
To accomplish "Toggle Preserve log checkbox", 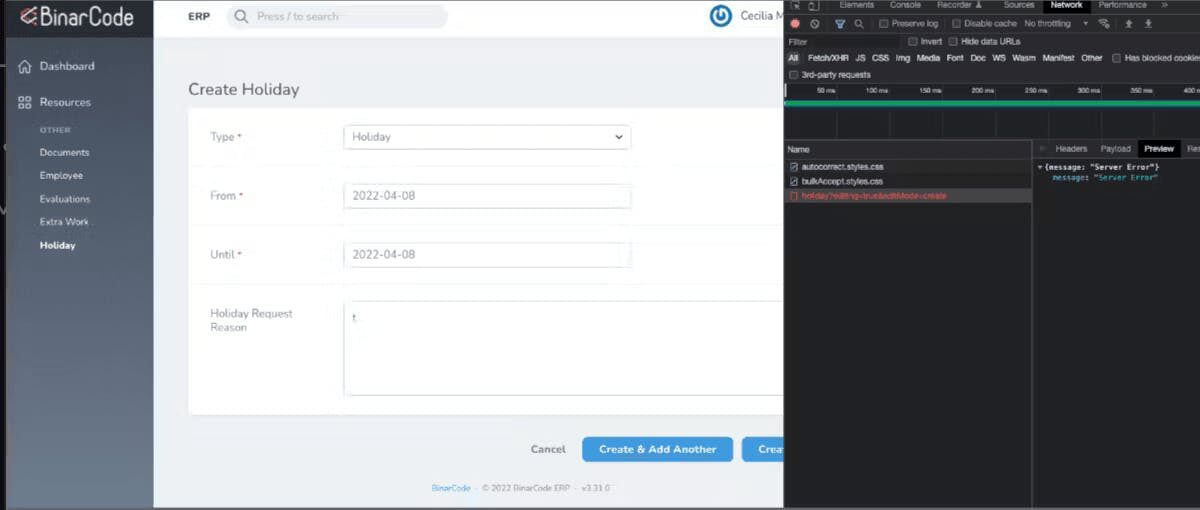I will tap(884, 23).
